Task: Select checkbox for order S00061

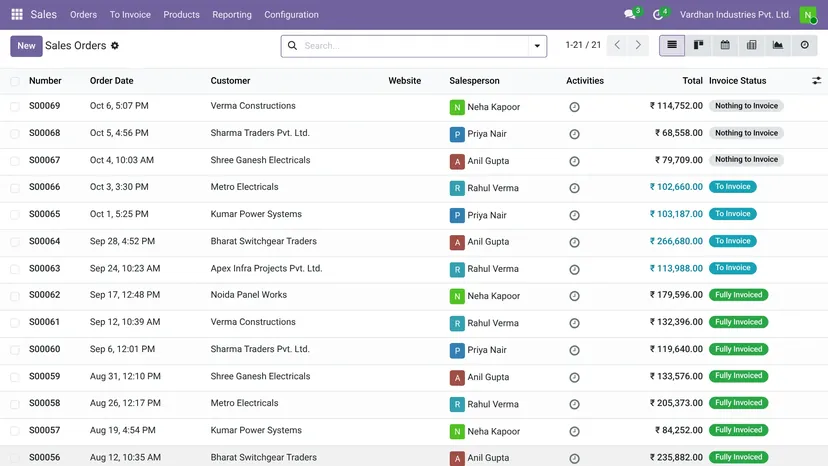Action: [x=15, y=323]
